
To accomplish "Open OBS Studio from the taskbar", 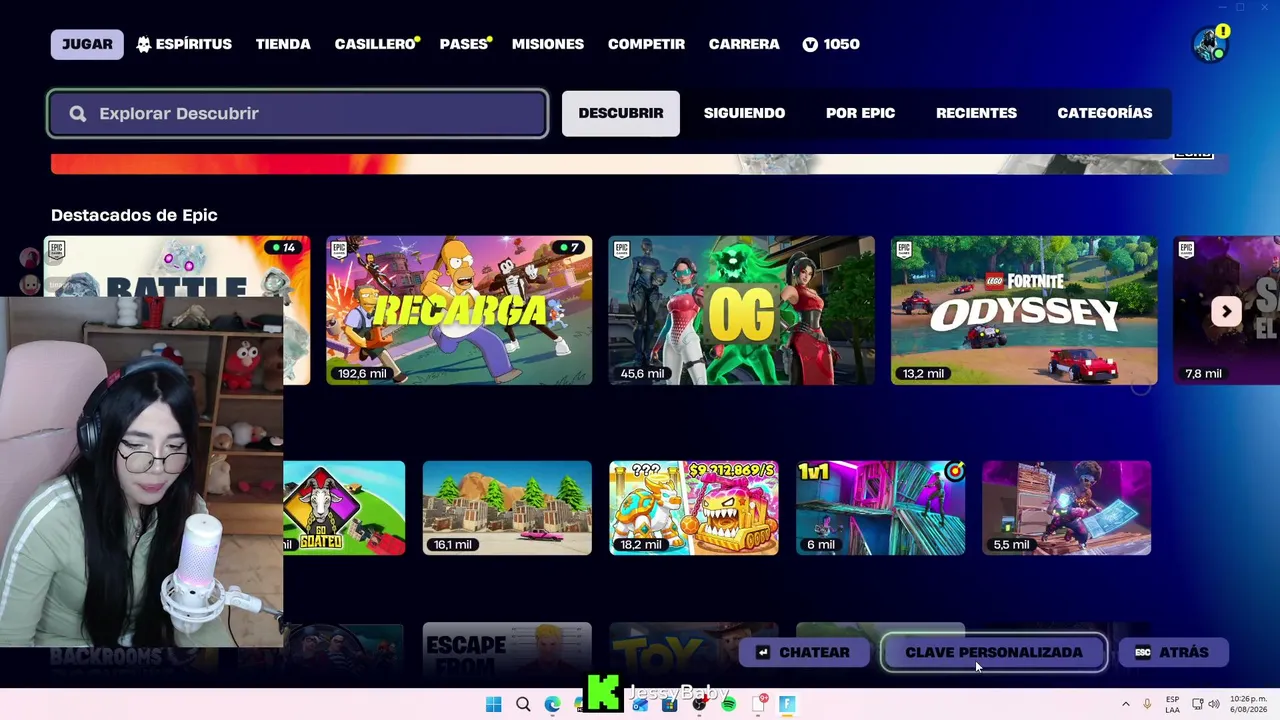I will (699, 704).
